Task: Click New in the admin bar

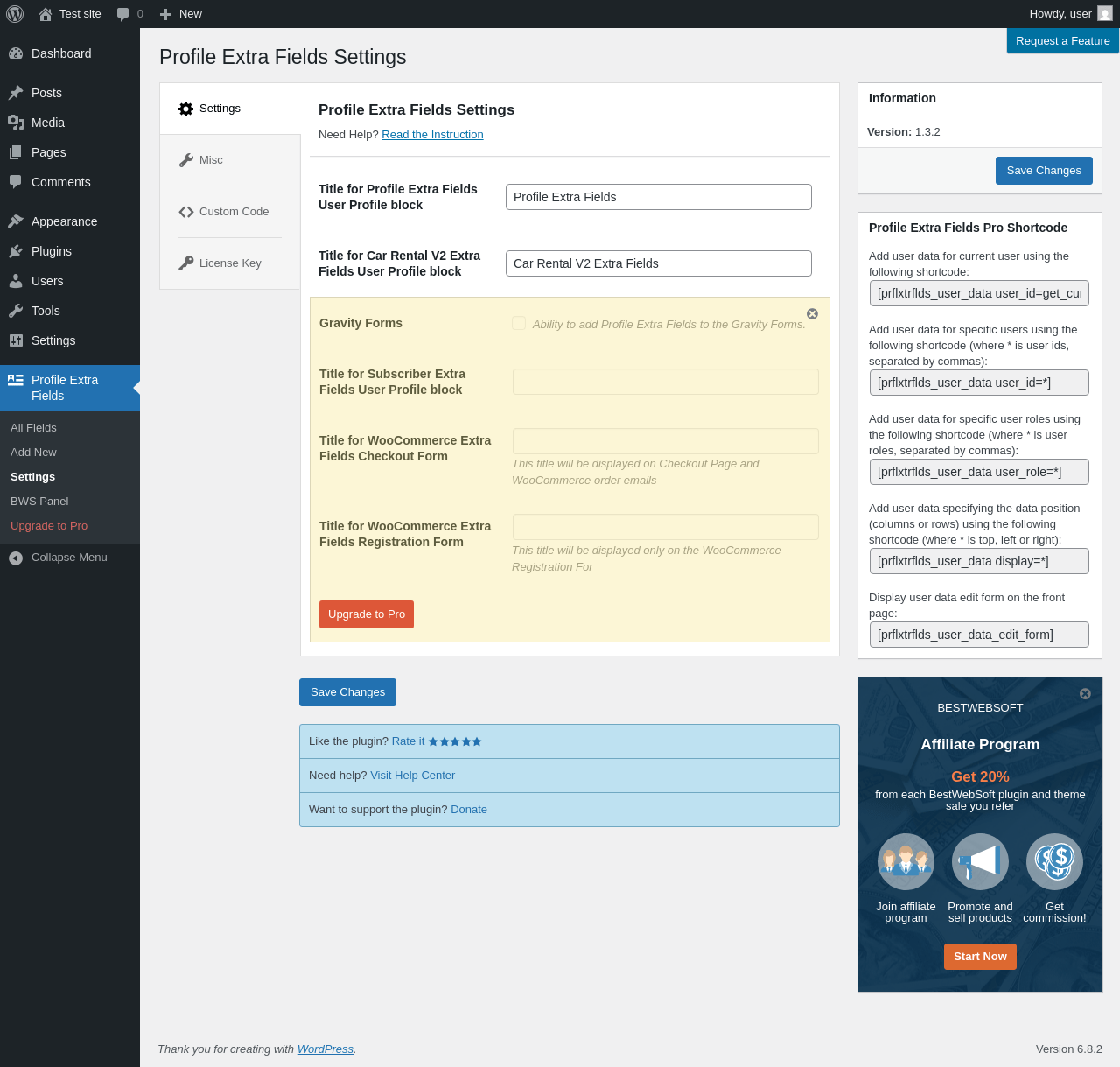Action: point(191,14)
